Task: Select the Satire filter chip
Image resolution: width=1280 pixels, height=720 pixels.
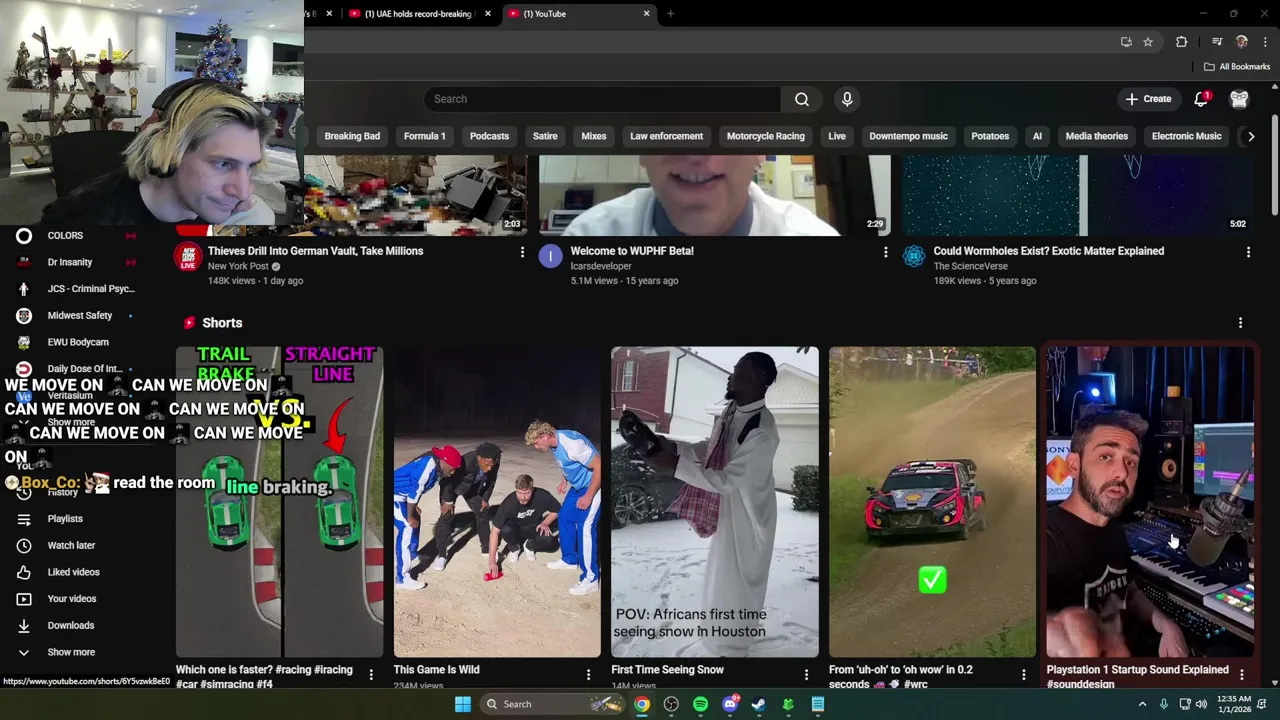Action: coord(545,136)
